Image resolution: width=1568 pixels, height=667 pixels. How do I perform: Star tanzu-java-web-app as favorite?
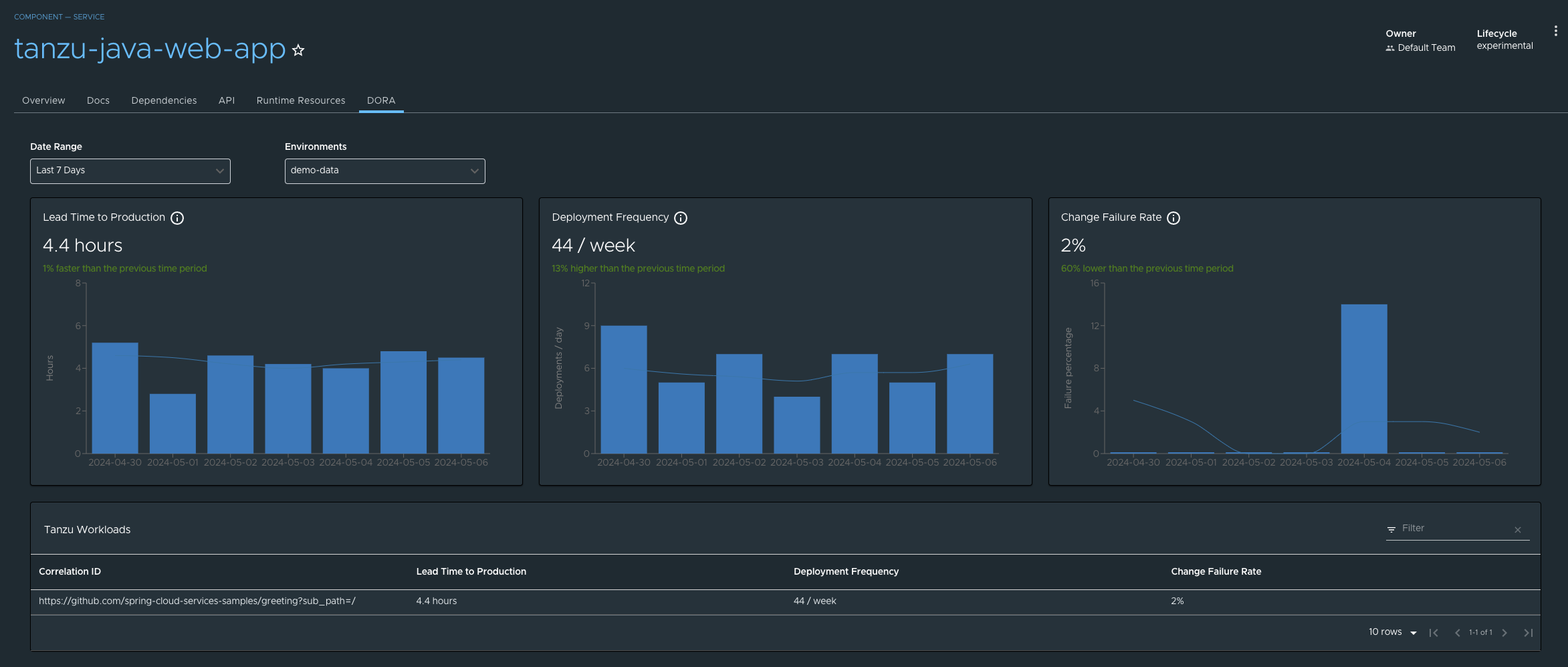tap(298, 50)
